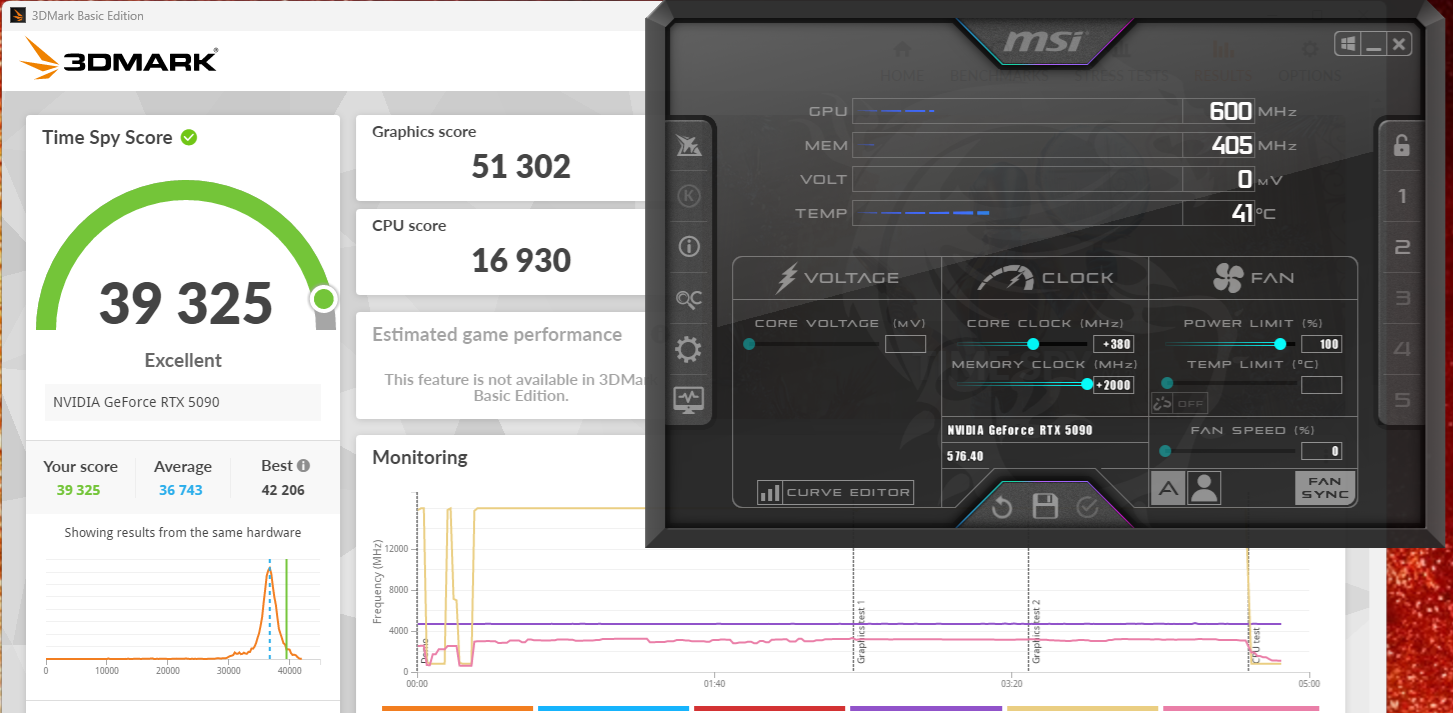This screenshot has height=713, width=1453.
Task: Select Afterburner profile slot 1
Action: 1402,196
